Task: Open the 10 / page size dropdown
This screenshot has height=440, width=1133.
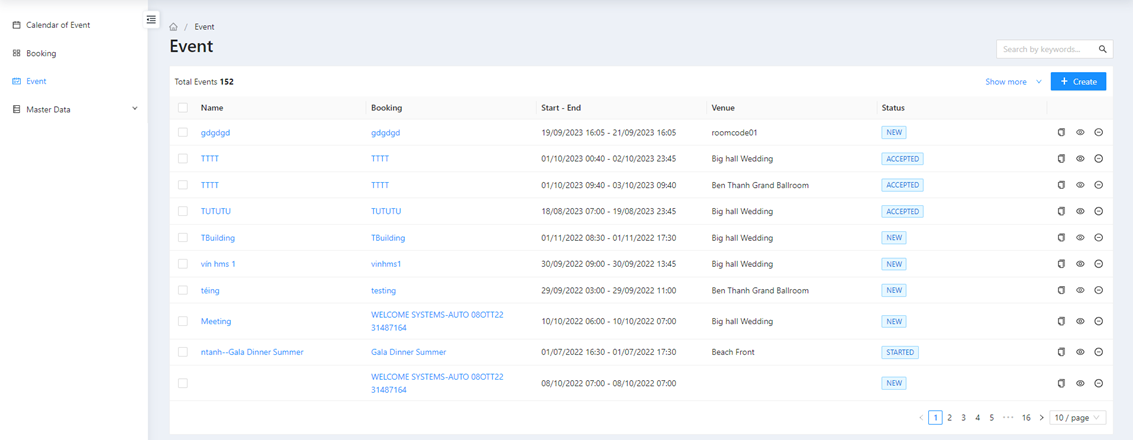Action: coord(1078,418)
